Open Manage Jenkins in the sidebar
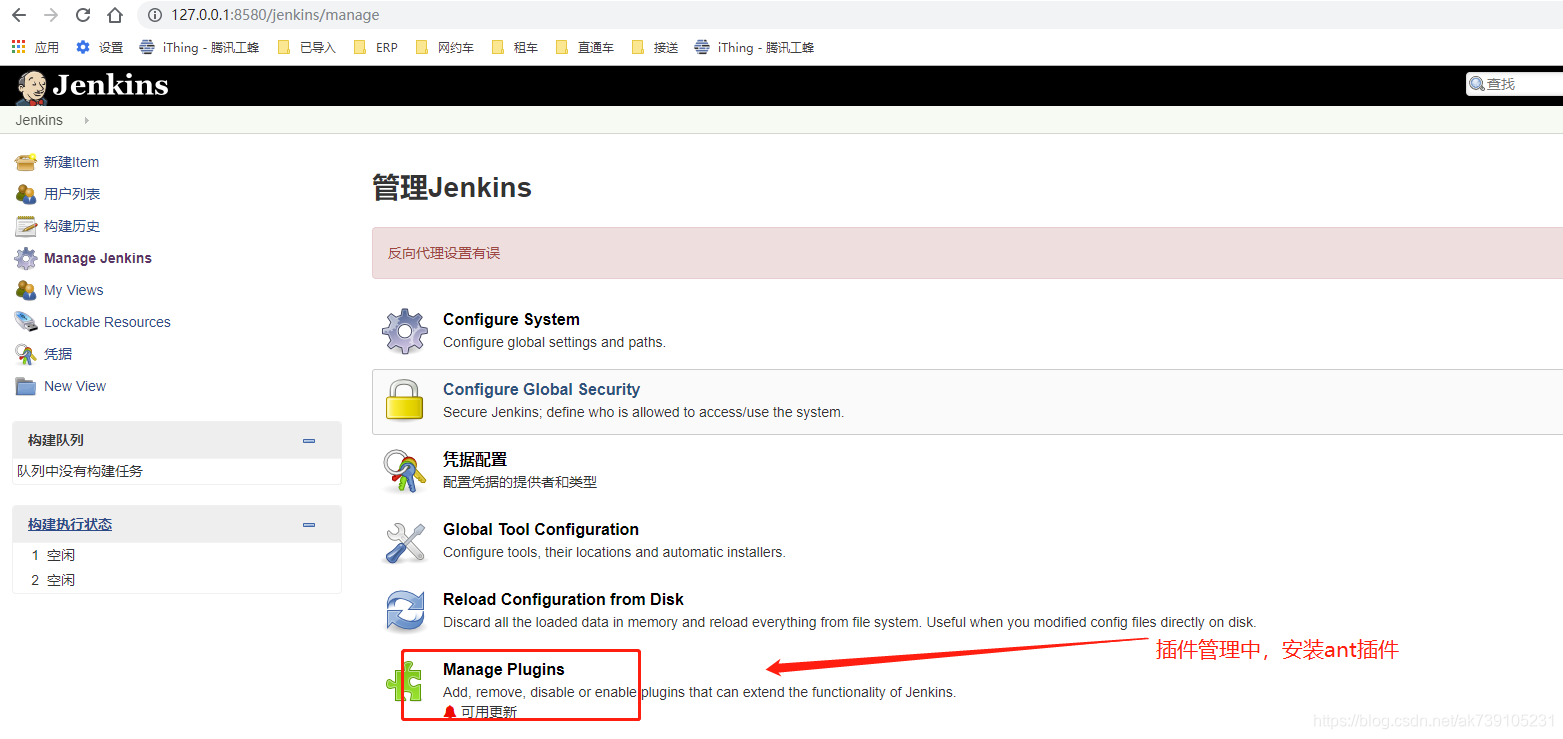 [x=98, y=258]
